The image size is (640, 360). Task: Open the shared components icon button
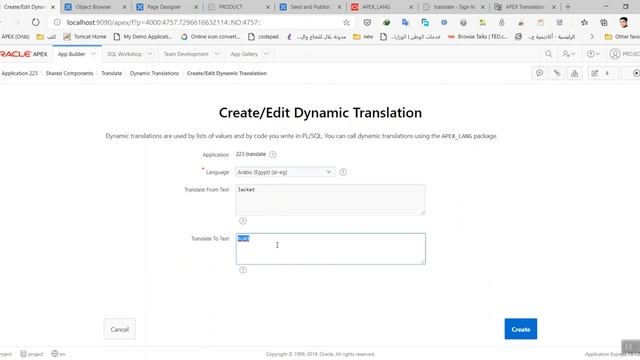point(574,73)
